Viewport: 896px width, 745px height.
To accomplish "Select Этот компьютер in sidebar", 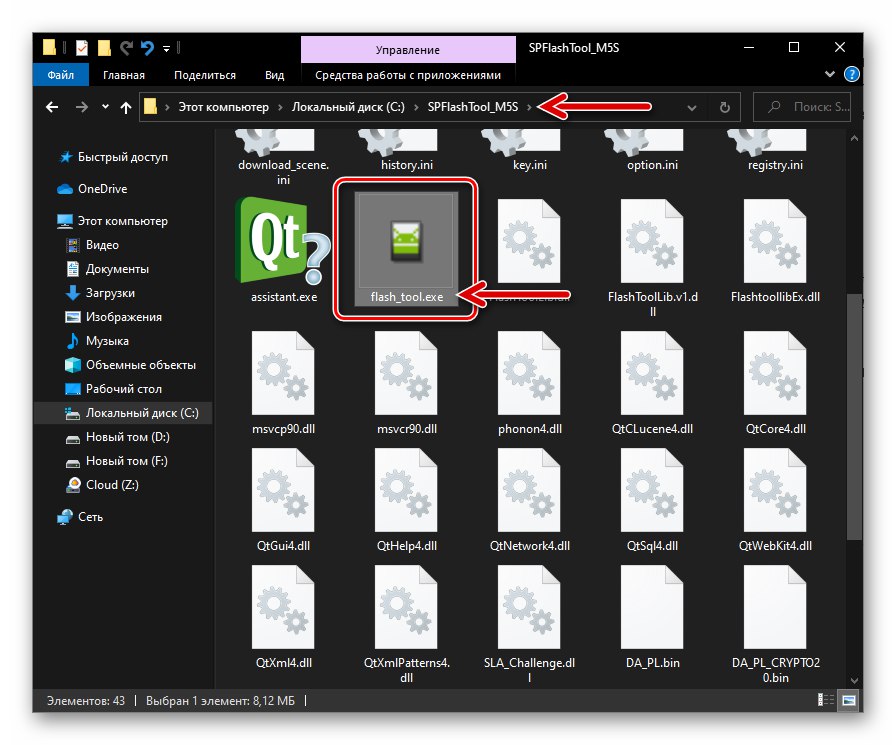I will click(113, 221).
